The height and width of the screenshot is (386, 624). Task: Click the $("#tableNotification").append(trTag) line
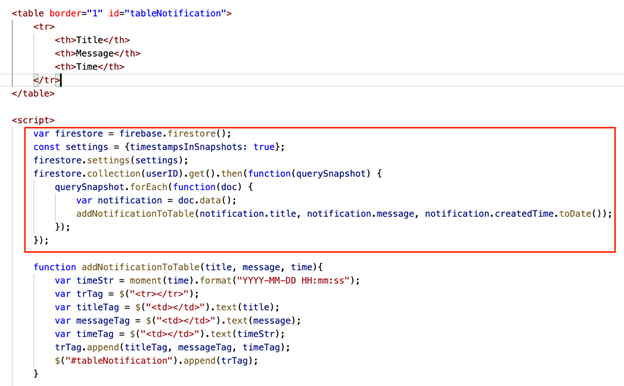click(x=156, y=361)
